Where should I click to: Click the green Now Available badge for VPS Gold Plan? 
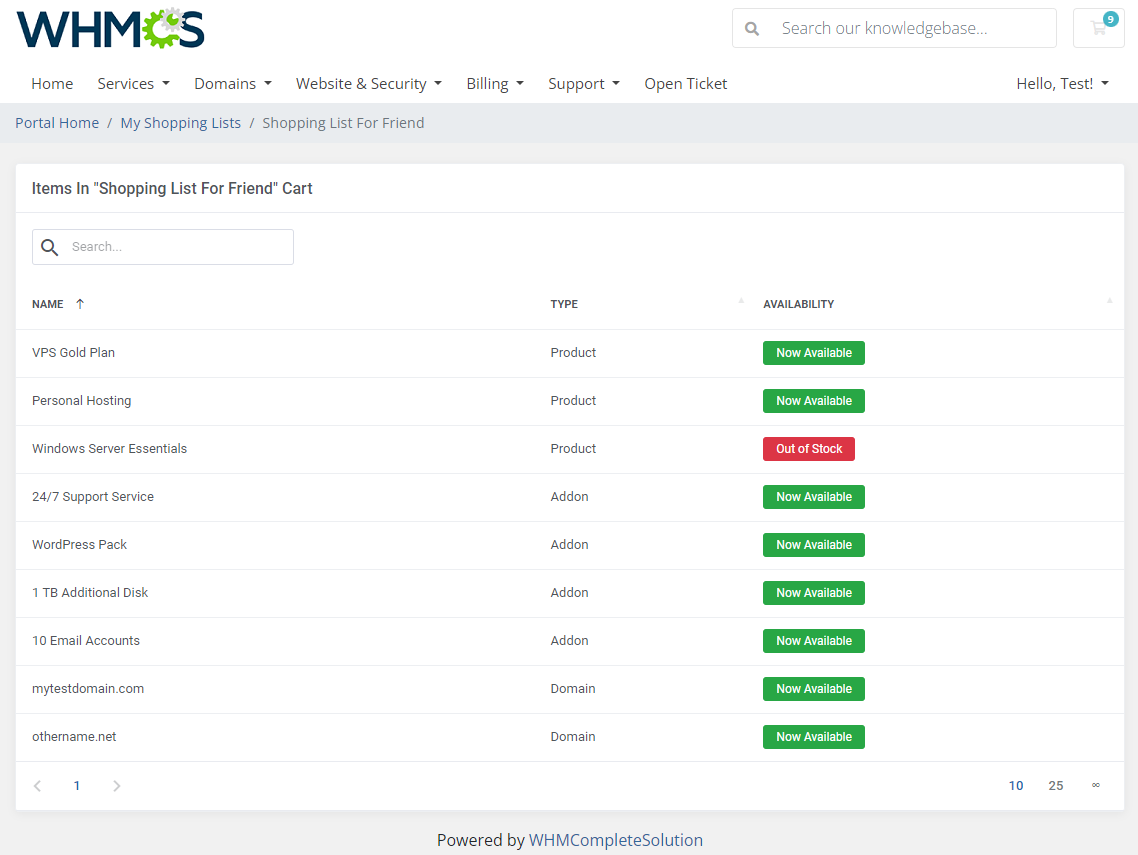click(813, 352)
